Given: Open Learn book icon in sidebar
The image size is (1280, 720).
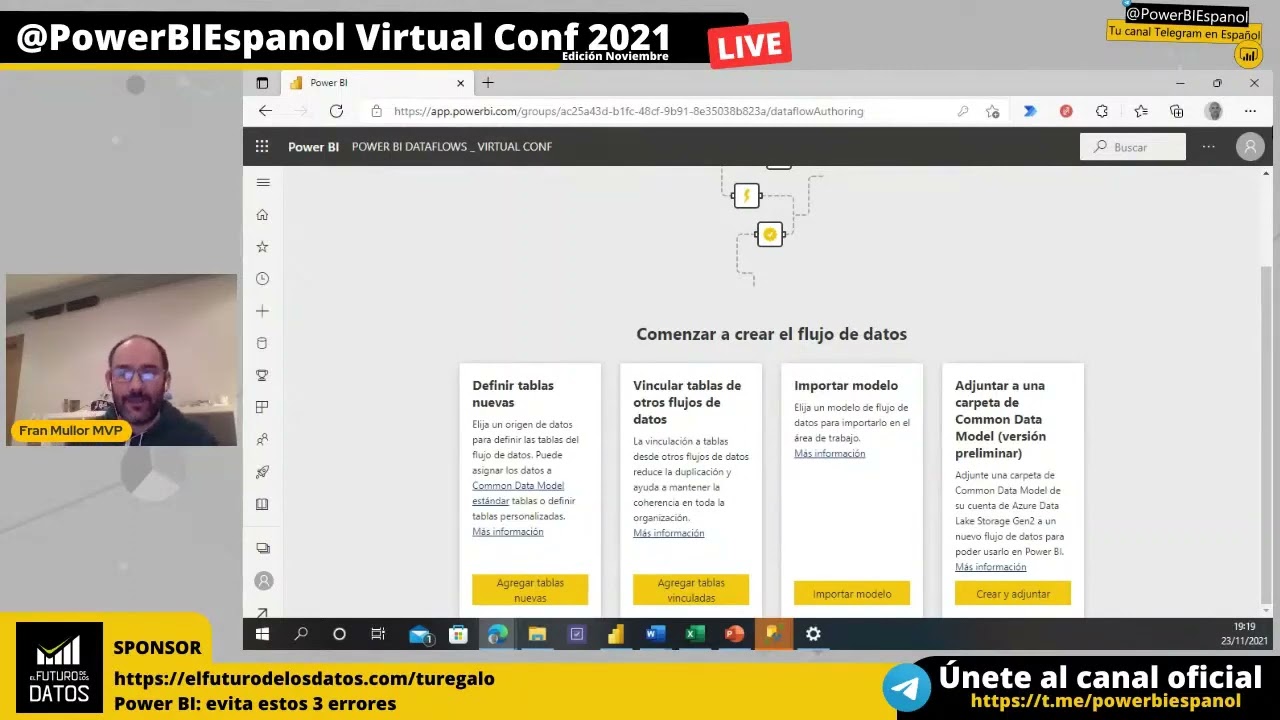Looking at the screenshot, I should pos(262,504).
